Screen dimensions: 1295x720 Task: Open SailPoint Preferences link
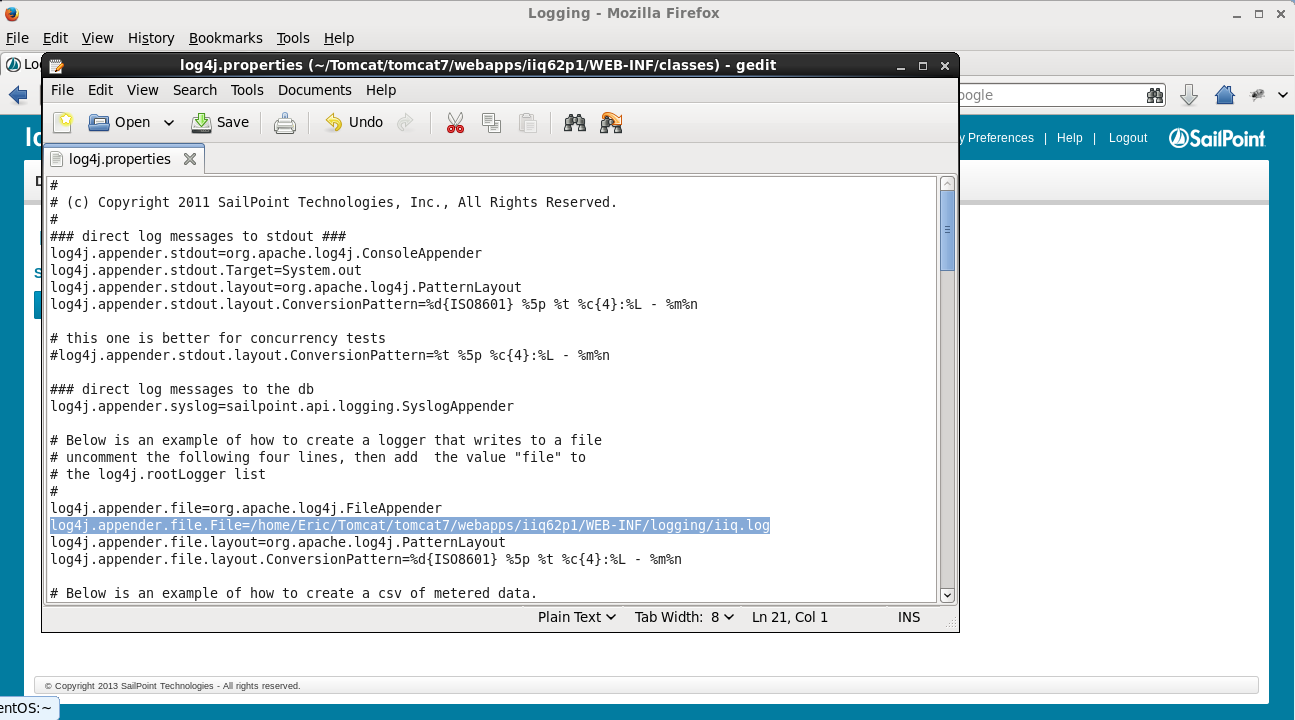[x=1001, y=138]
